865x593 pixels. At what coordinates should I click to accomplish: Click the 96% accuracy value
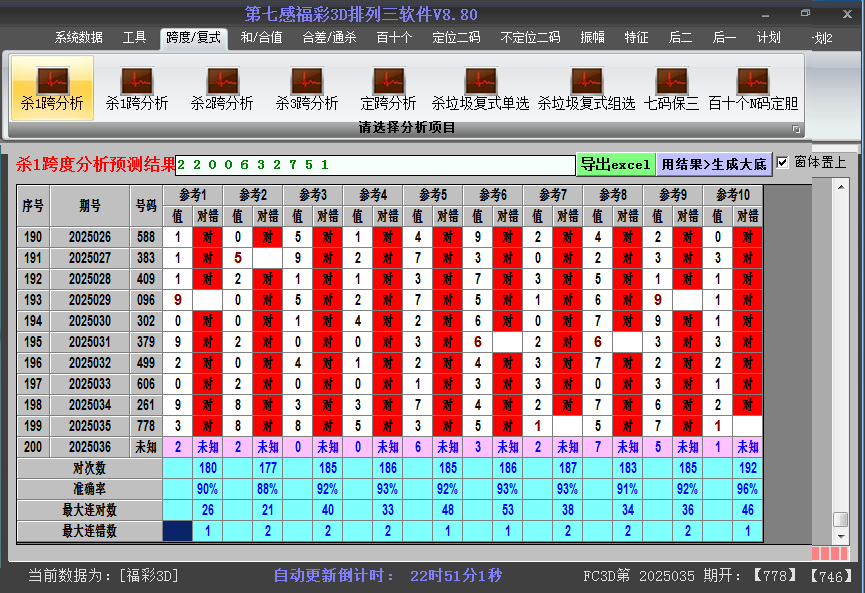point(748,489)
